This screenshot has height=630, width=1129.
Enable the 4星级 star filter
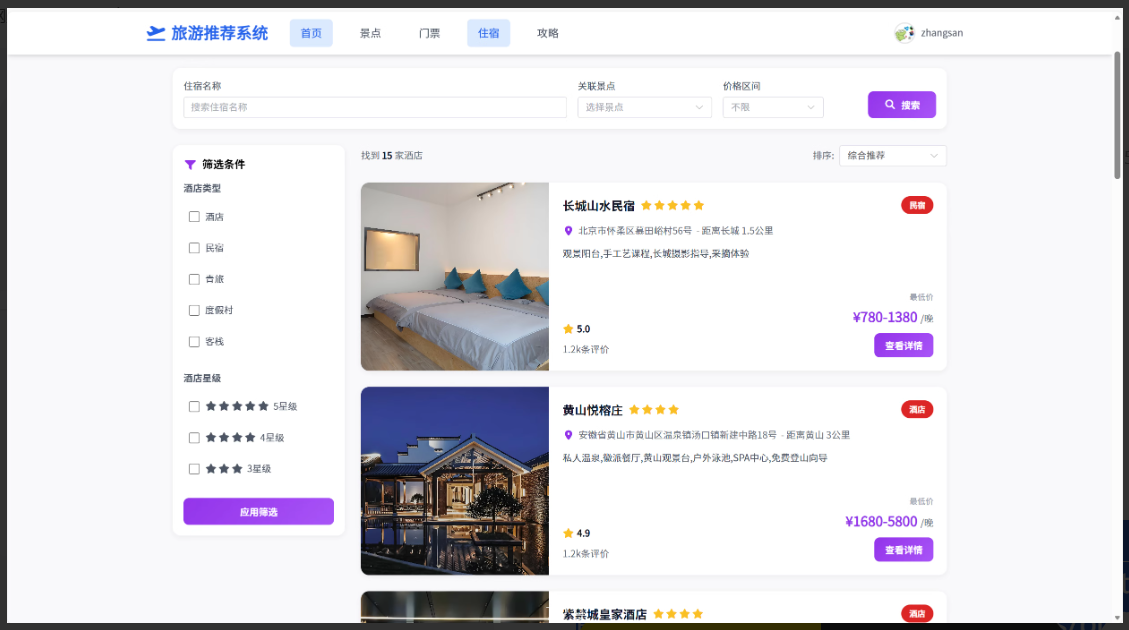(x=194, y=438)
